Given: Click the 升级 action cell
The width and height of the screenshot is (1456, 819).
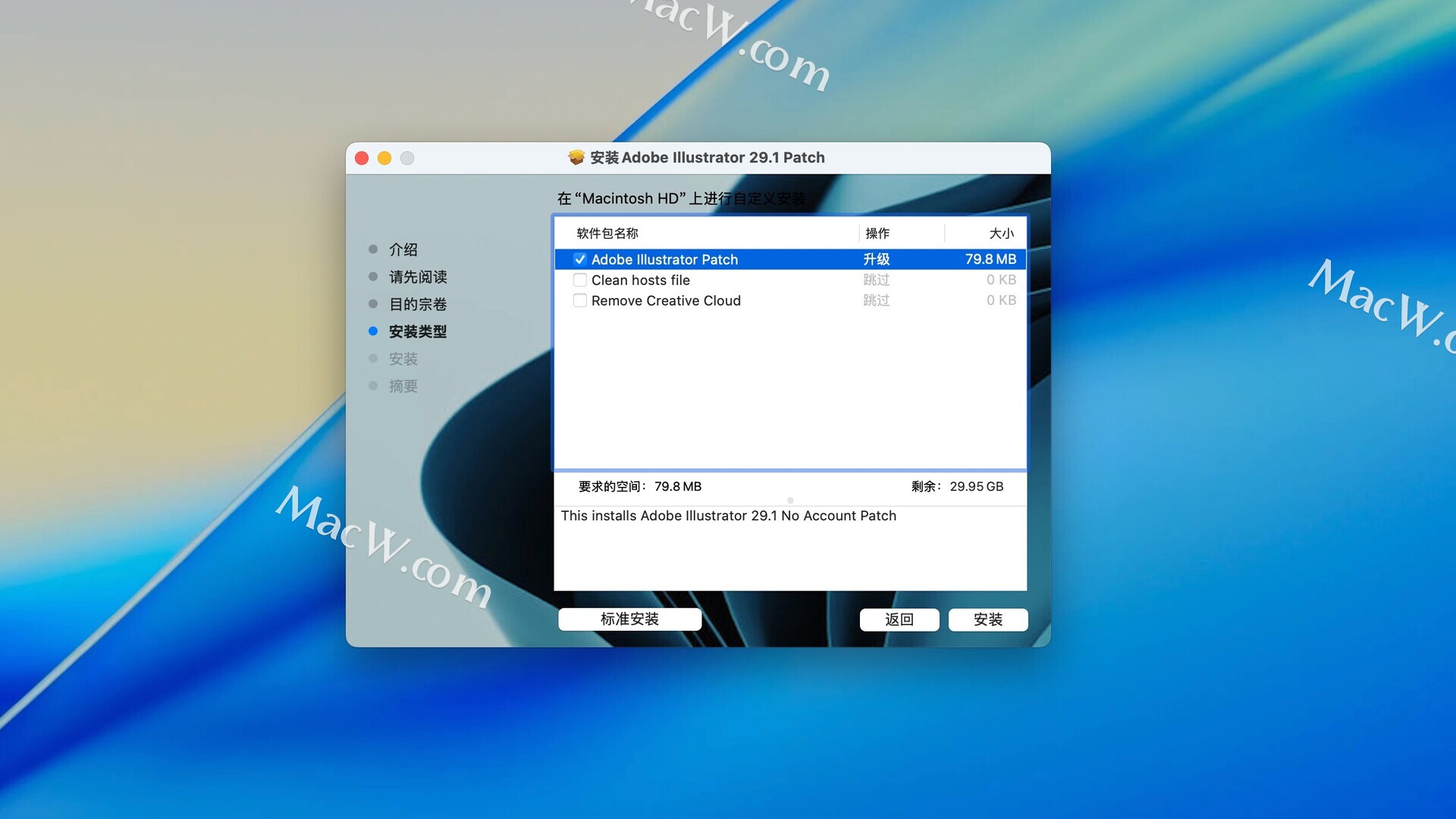Looking at the screenshot, I should 877,259.
